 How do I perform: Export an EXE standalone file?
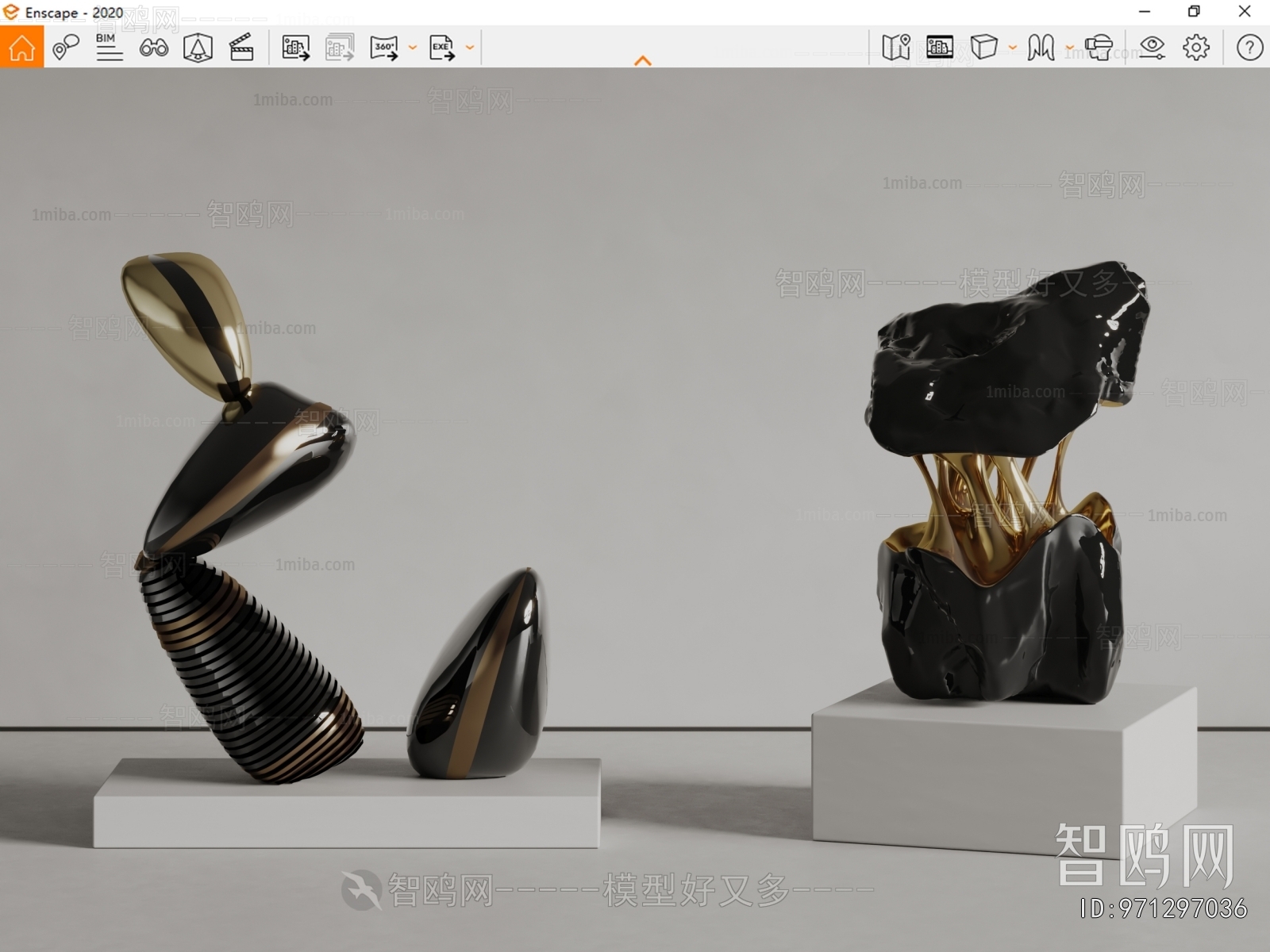pyautogui.click(x=442, y=48)
